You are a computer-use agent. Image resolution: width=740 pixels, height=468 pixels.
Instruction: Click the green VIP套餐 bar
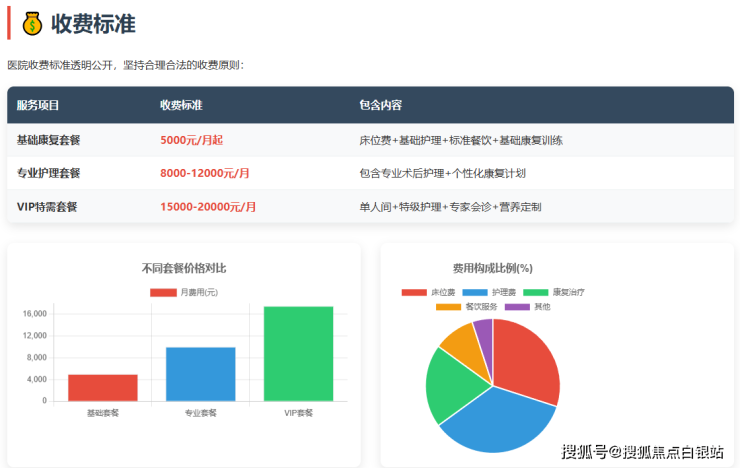pos(298,353)
